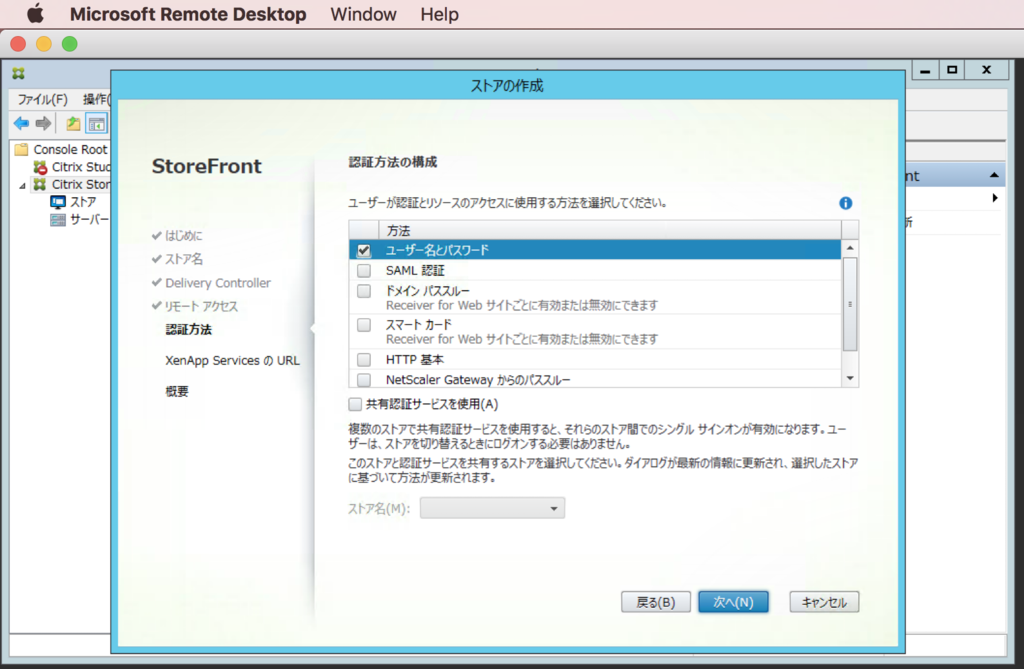Click the up-one-level folder toolbar icon

tap(73, 123)
